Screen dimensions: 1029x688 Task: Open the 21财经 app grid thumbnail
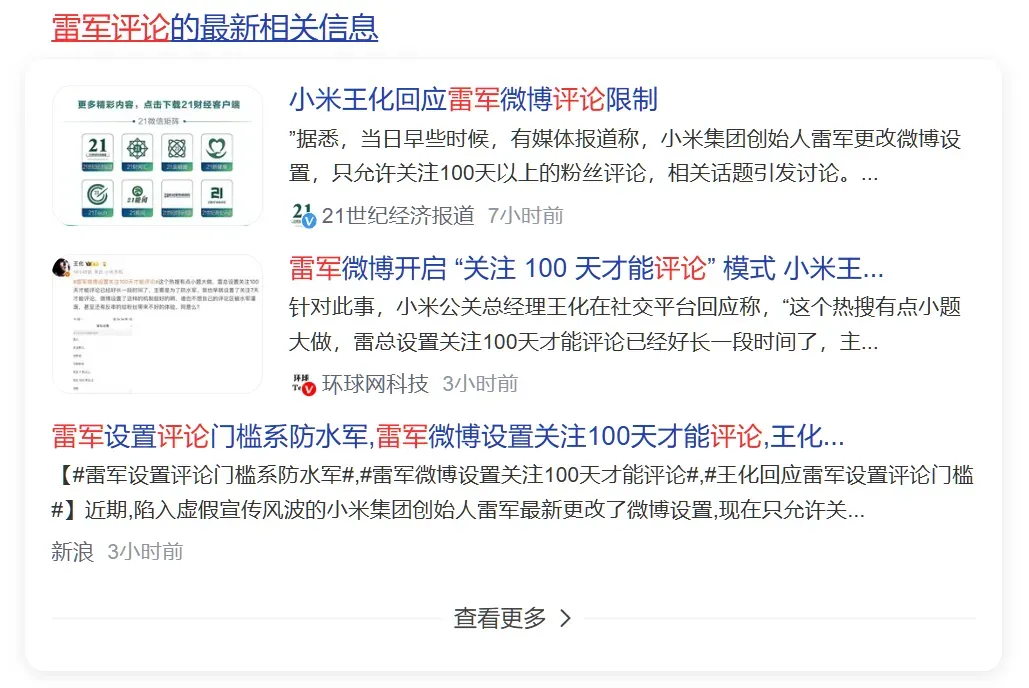(158, 156)
